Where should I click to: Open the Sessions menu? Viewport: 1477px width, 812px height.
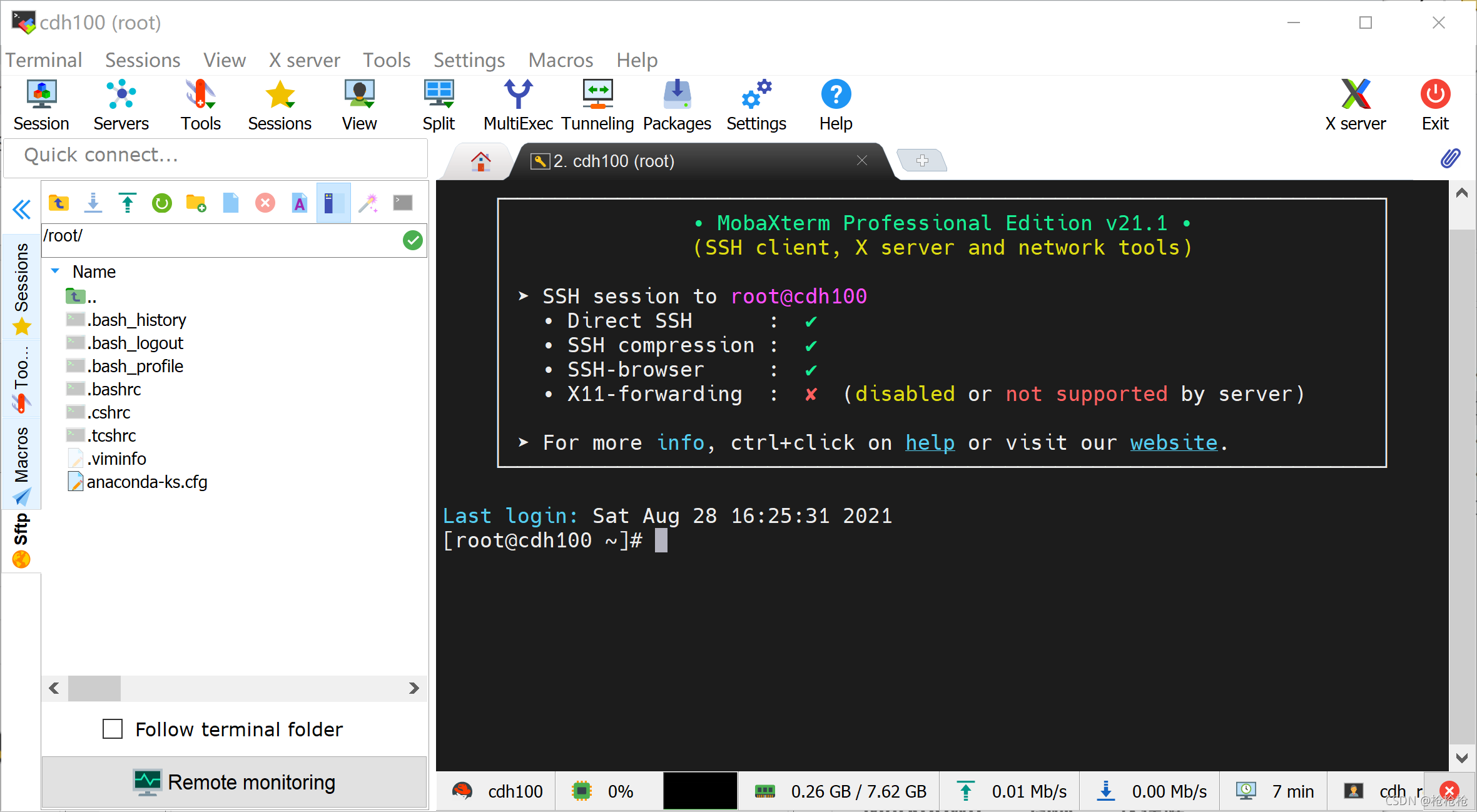point(143,60)
